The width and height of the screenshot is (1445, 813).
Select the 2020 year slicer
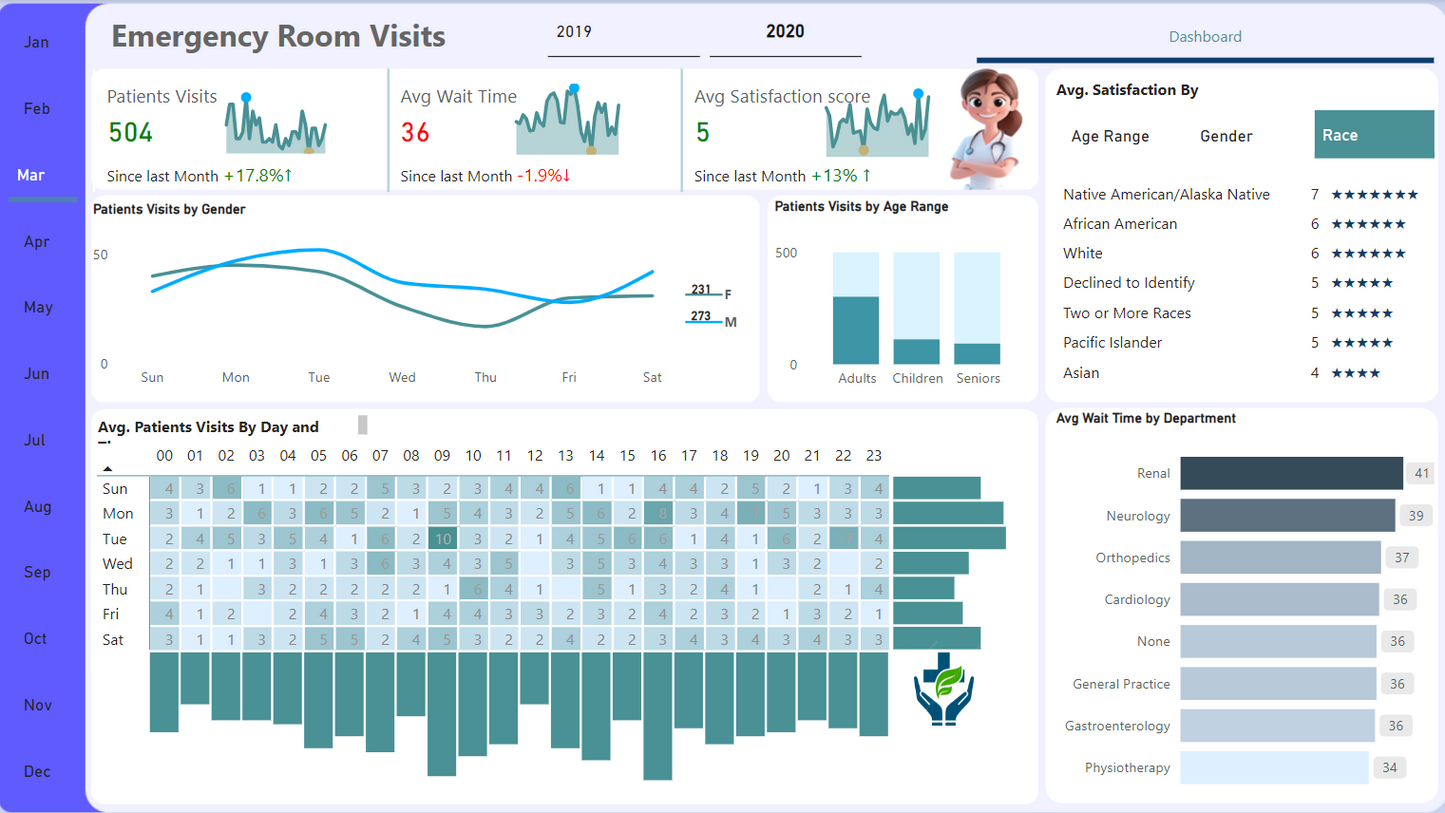coord(785,32)
